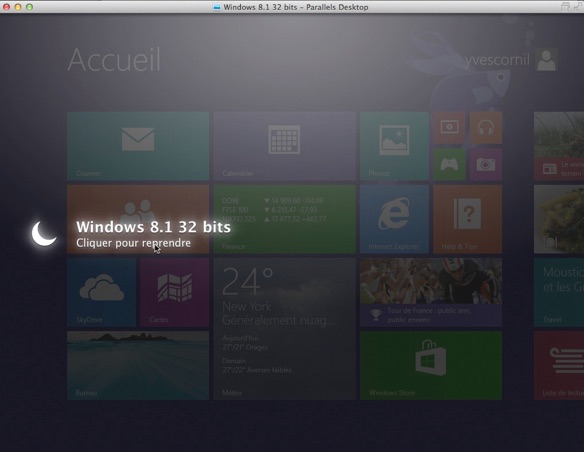Open the Windows Store tile
The height and width of the screenshot is (452, 584).
click(x=431, y=365)
